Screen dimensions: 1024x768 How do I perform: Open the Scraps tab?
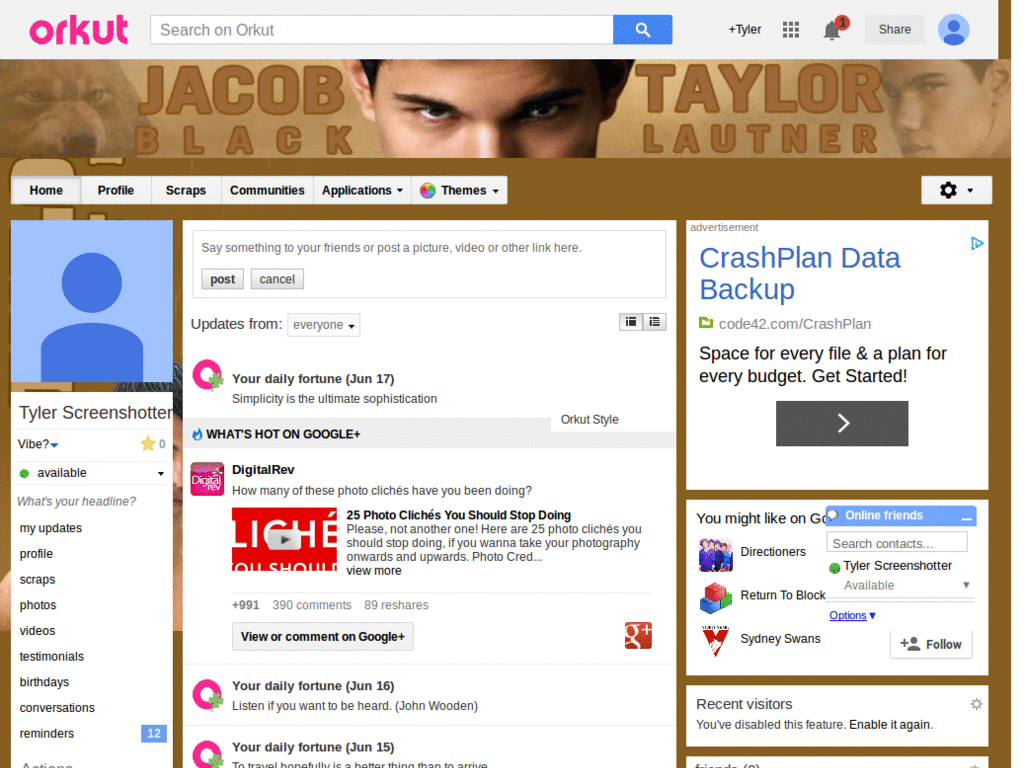click(185, 190)
